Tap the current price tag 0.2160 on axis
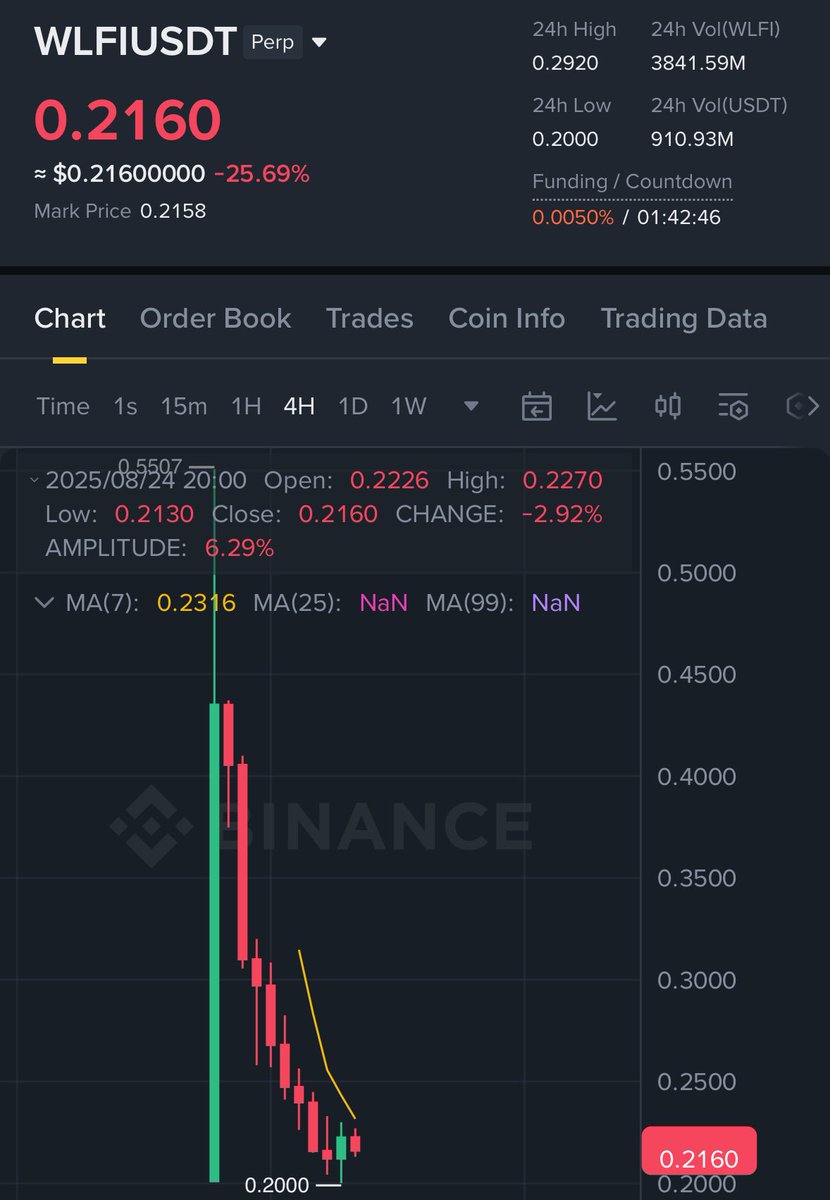This screenshot has width=830, height=1200. (x=699, y=1149)
